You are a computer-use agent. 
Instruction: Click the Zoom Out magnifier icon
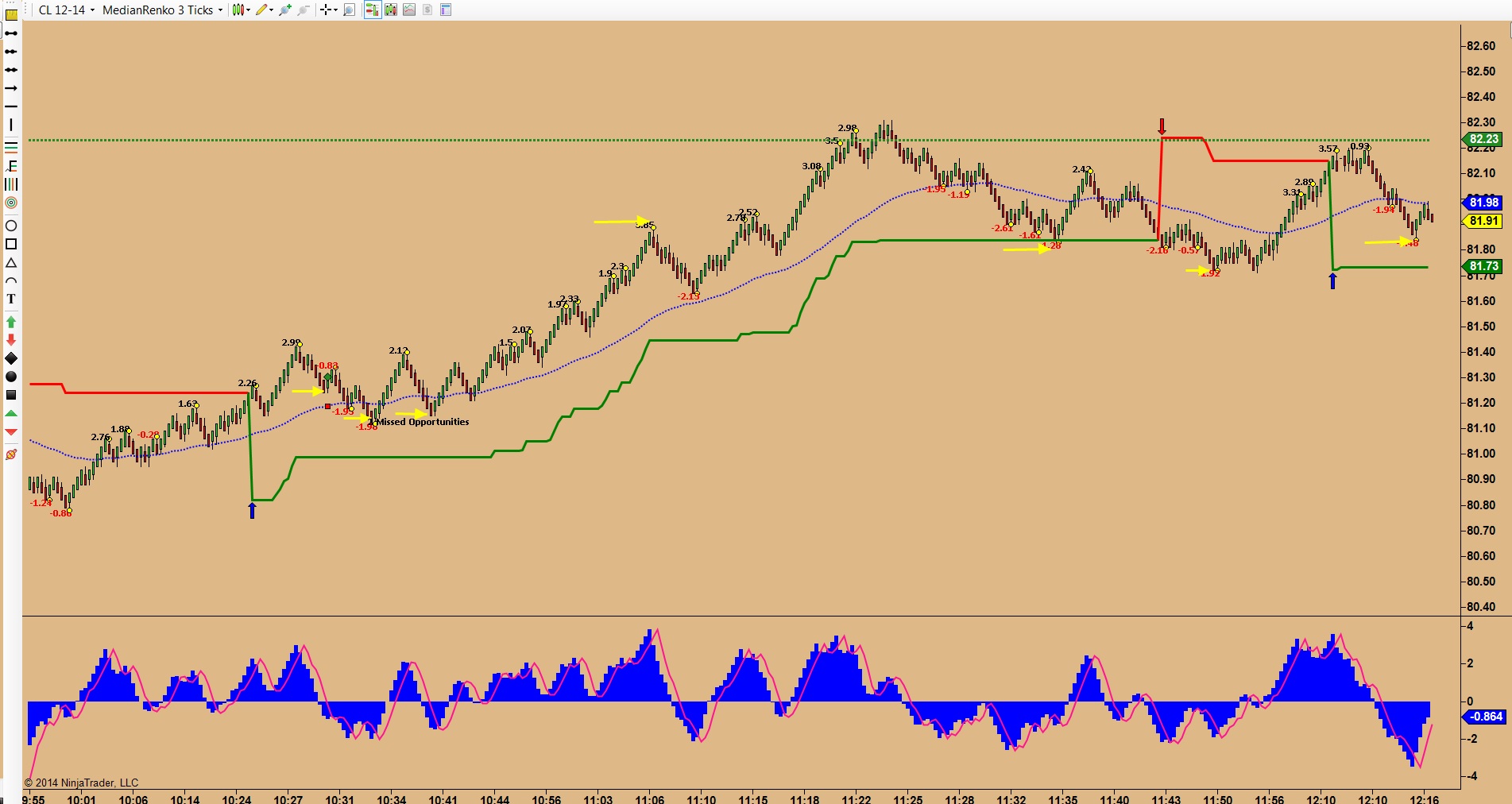(x=304, y=10)
